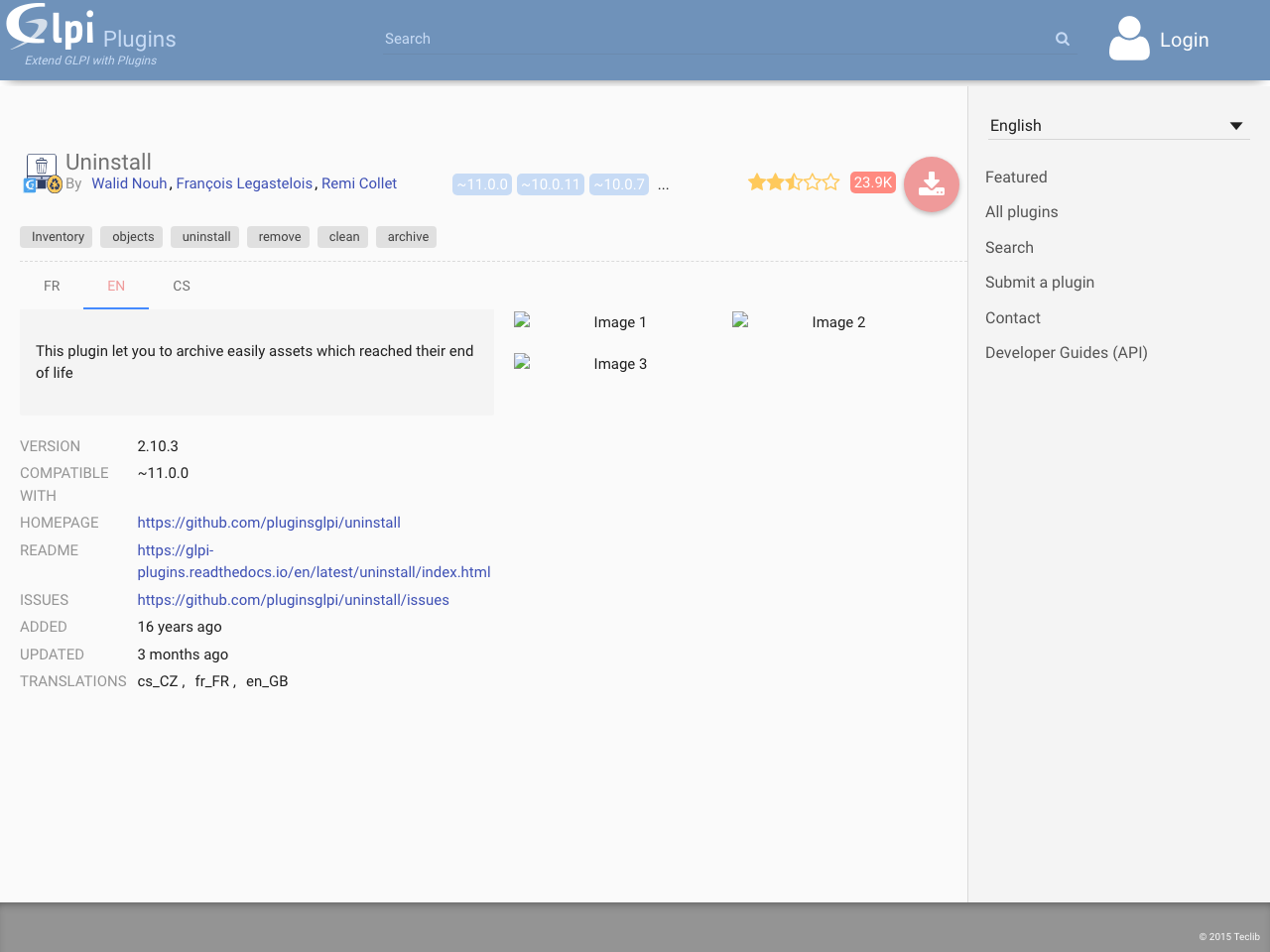The width and height of the screenshot is (1270, 952).
Task: Go to All plugins in sidebar
Action: 1021,212
